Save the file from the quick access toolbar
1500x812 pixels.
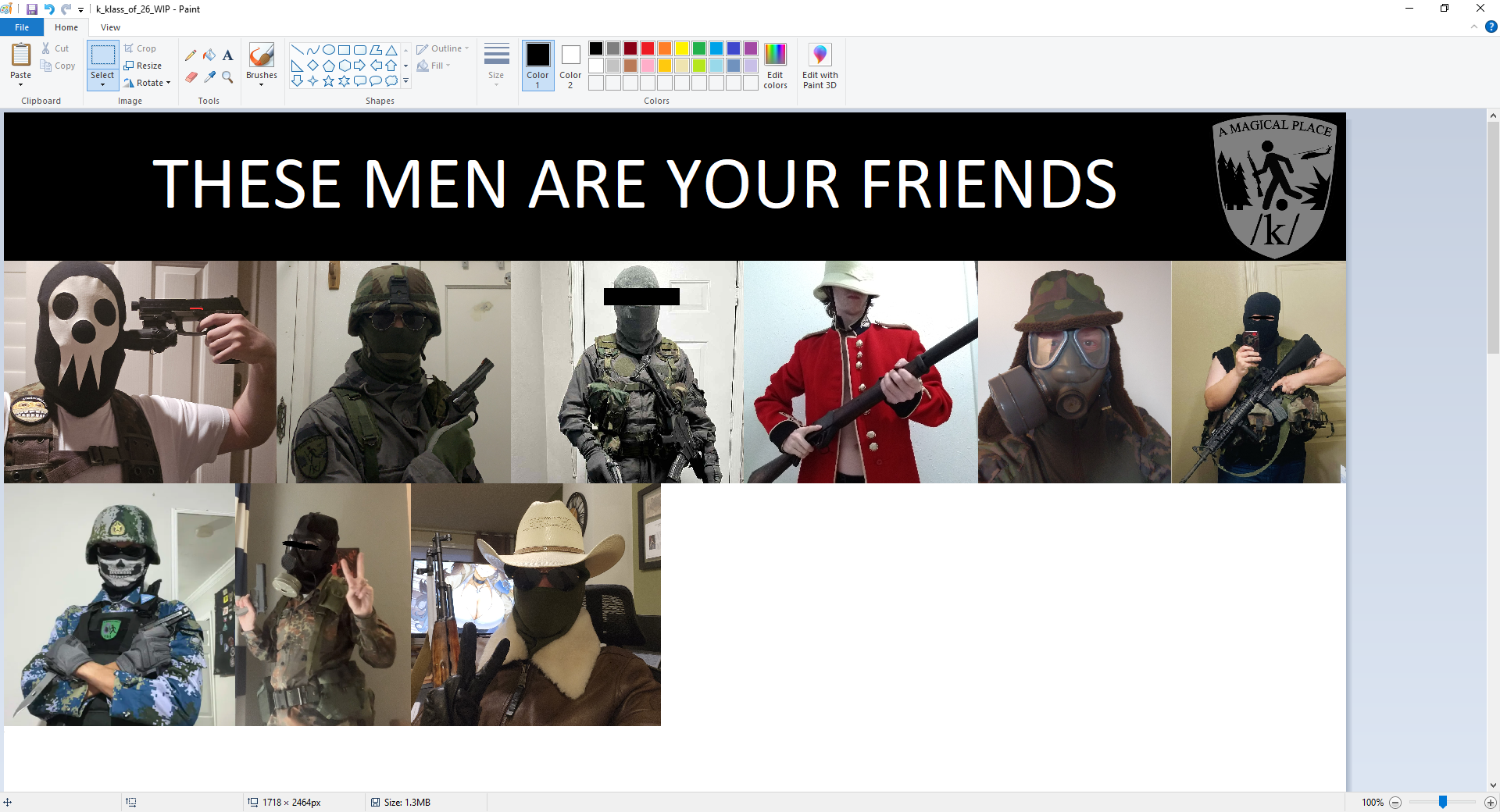[x=32, y=9]
